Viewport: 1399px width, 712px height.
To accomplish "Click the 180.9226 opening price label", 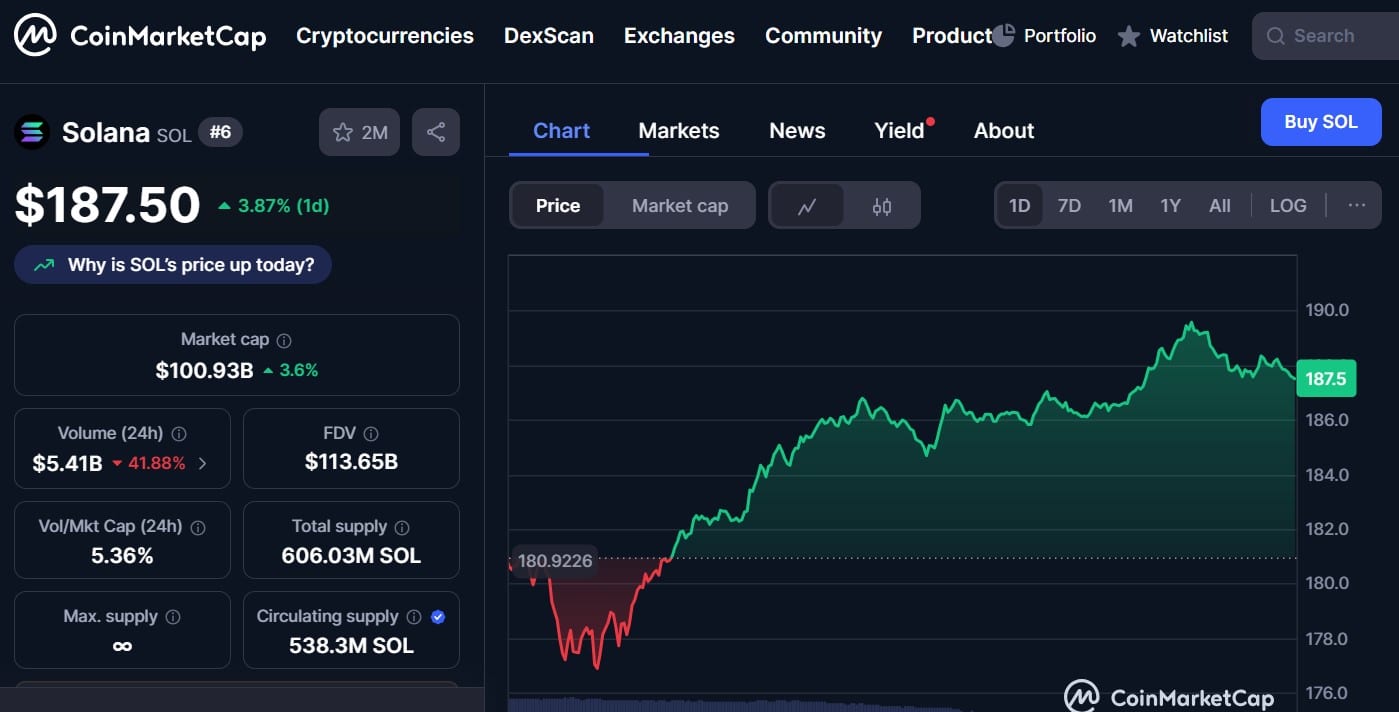I will [555, 561].
